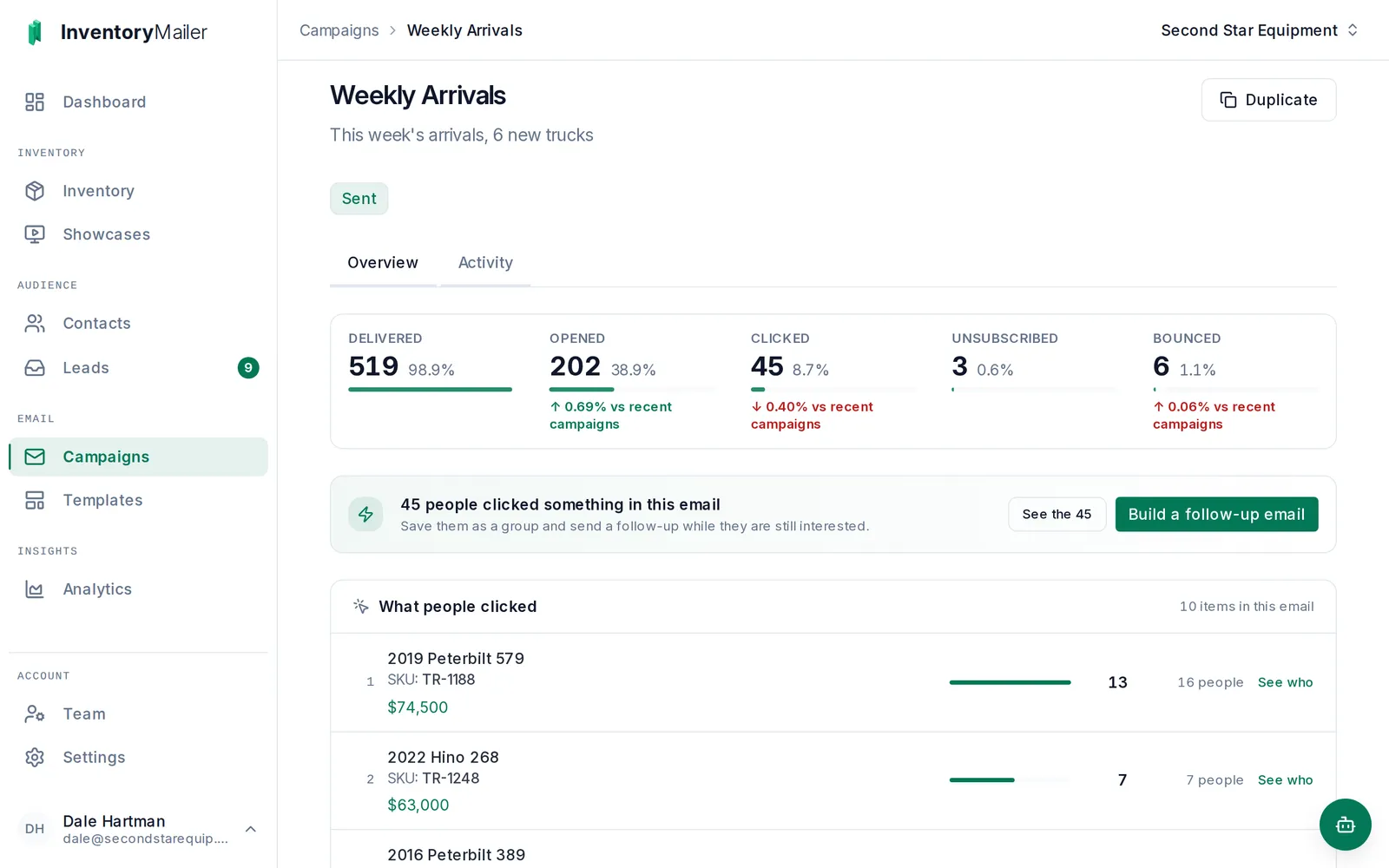
Task: Click the Campaigns breadcrumb link
Action: (339, 30)
